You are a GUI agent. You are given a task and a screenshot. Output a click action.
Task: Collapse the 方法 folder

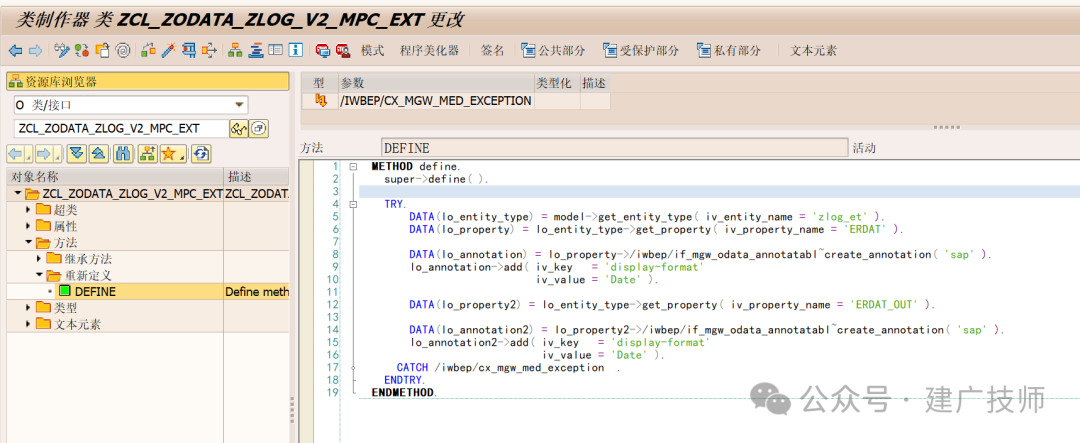[x=28, y=243]
